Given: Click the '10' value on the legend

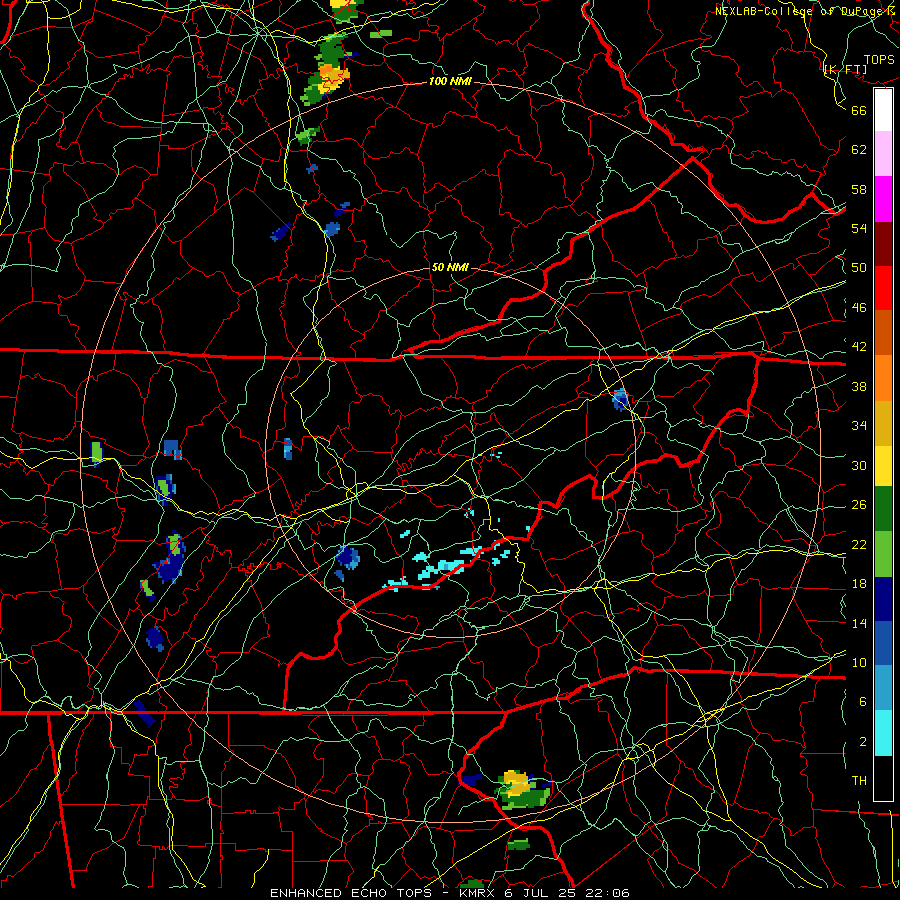Looking at the screenshot, I should pyautogui.click(x=859, y=662).
